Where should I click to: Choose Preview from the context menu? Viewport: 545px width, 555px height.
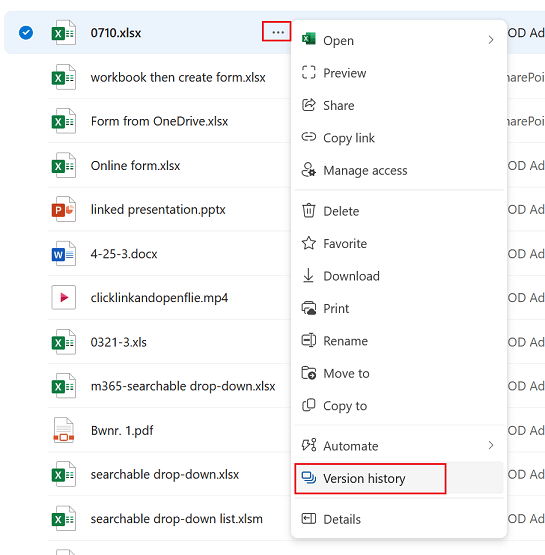pyautogui.click(x=399, y=73)
